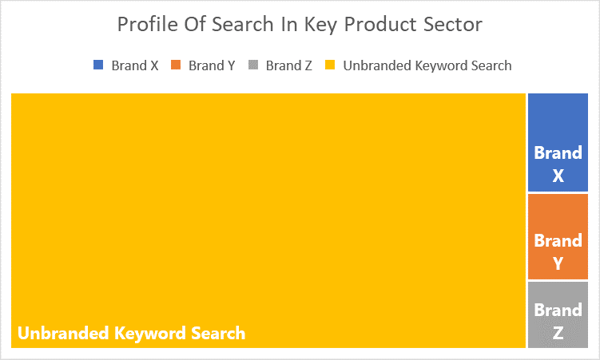The width and height of the screenshot is (600, 360).
Task: Click the word 'Profile' in chart title
Action: tap(148, 24)
